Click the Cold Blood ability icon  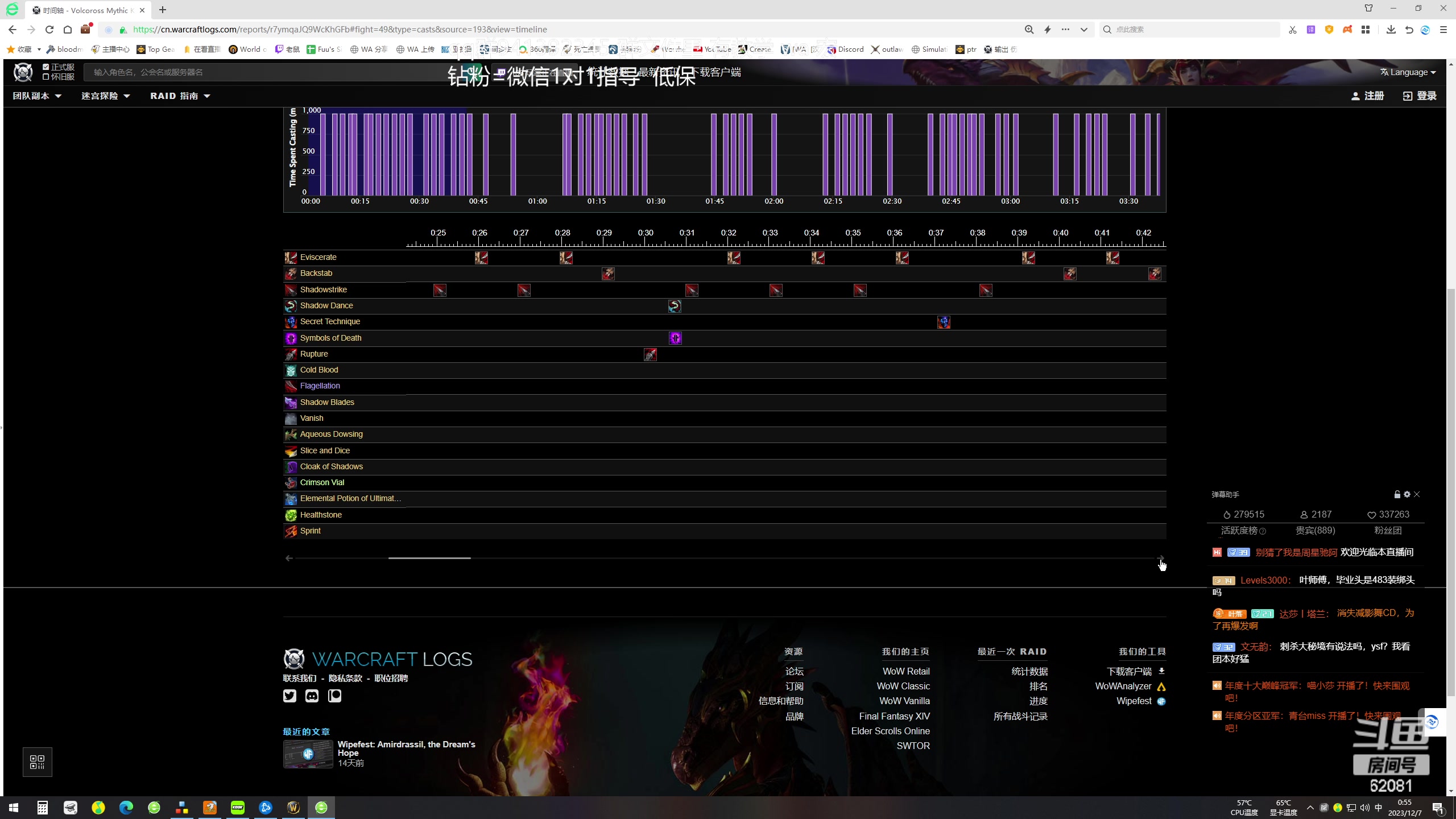coord(291,370)
